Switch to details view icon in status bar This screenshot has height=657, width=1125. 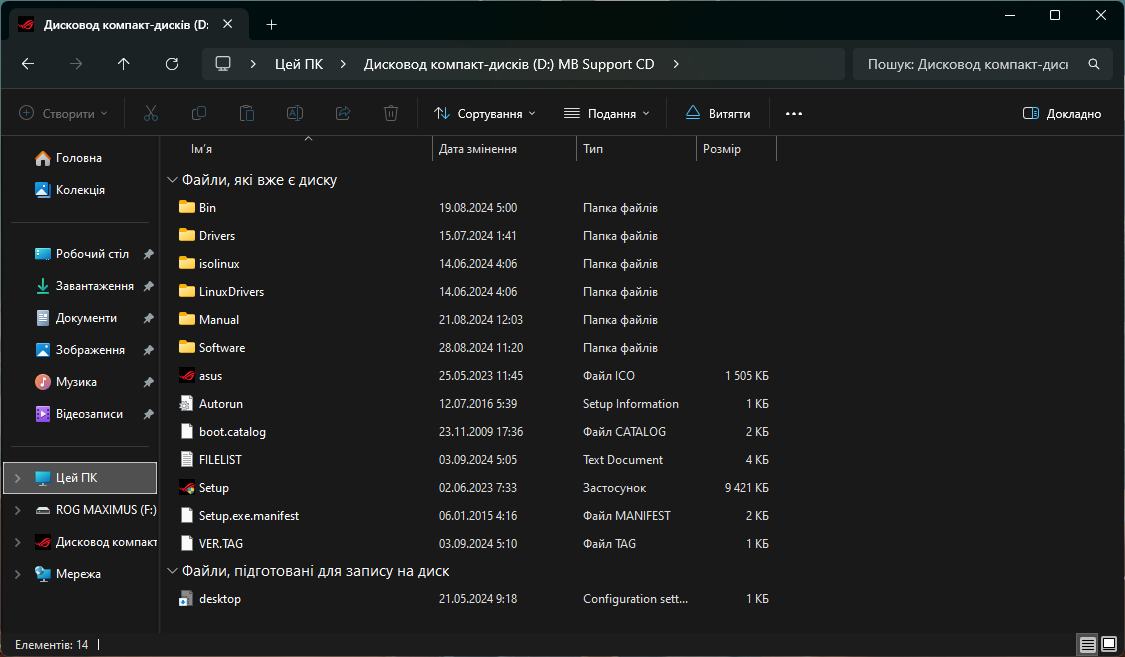[1087, 644]
